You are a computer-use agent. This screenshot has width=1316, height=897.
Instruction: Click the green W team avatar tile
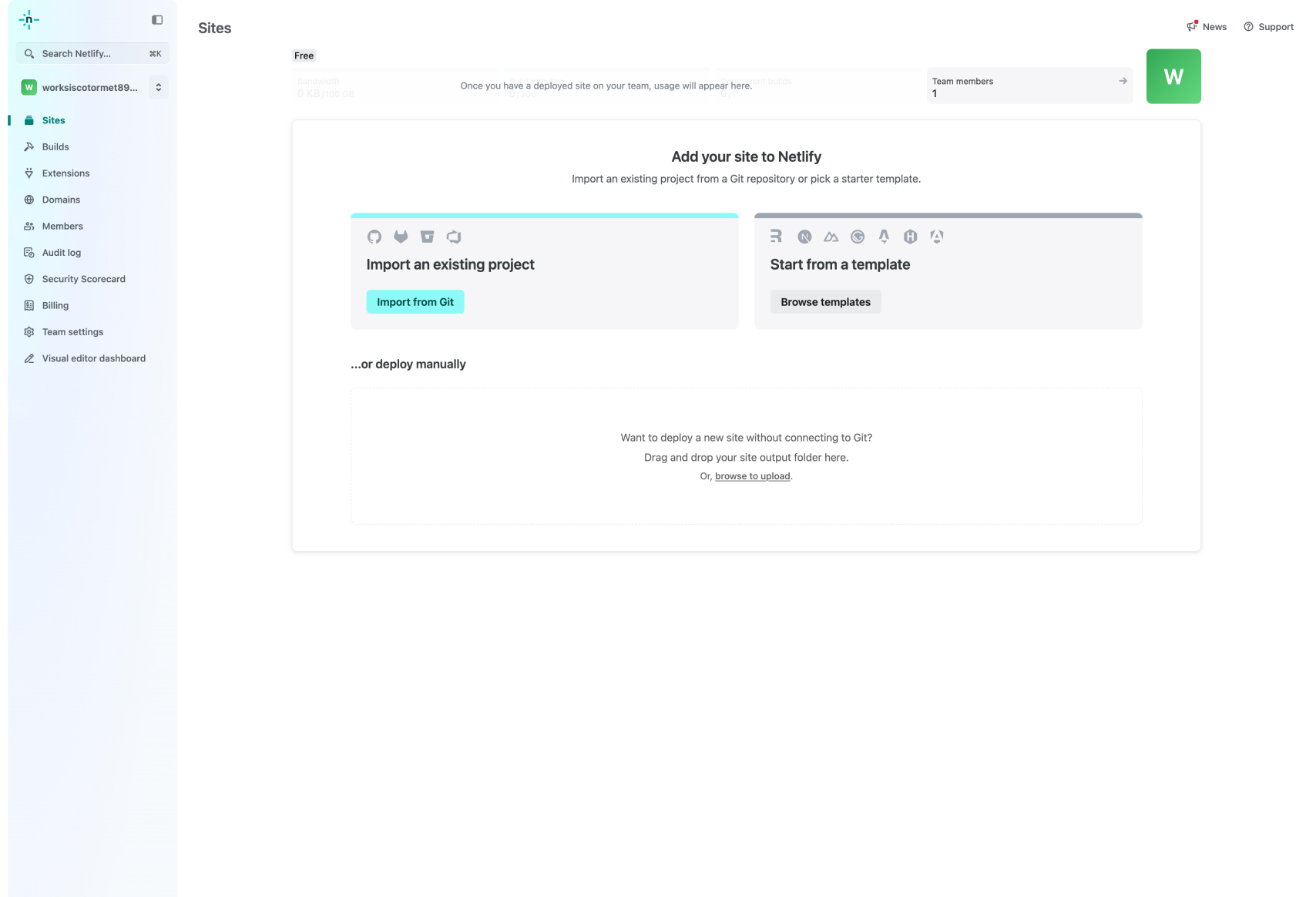1173,76
